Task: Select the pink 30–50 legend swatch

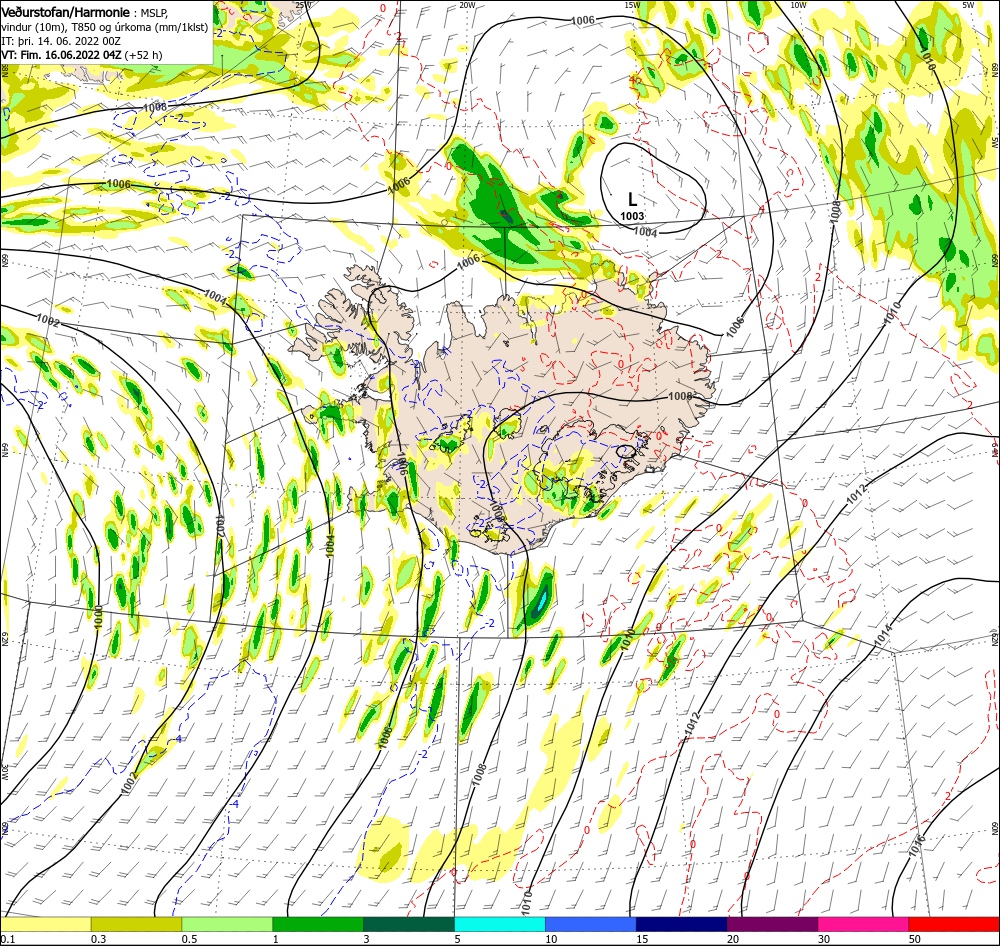Action: point(863,924)
